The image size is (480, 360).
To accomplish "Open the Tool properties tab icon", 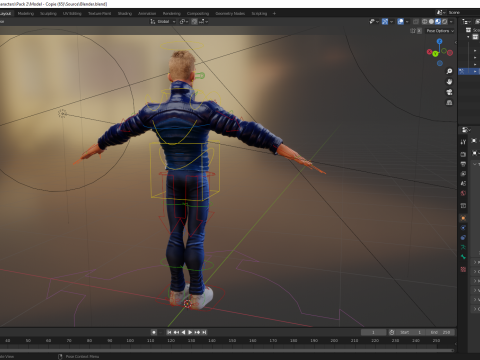I will click(x=463, y=142).
